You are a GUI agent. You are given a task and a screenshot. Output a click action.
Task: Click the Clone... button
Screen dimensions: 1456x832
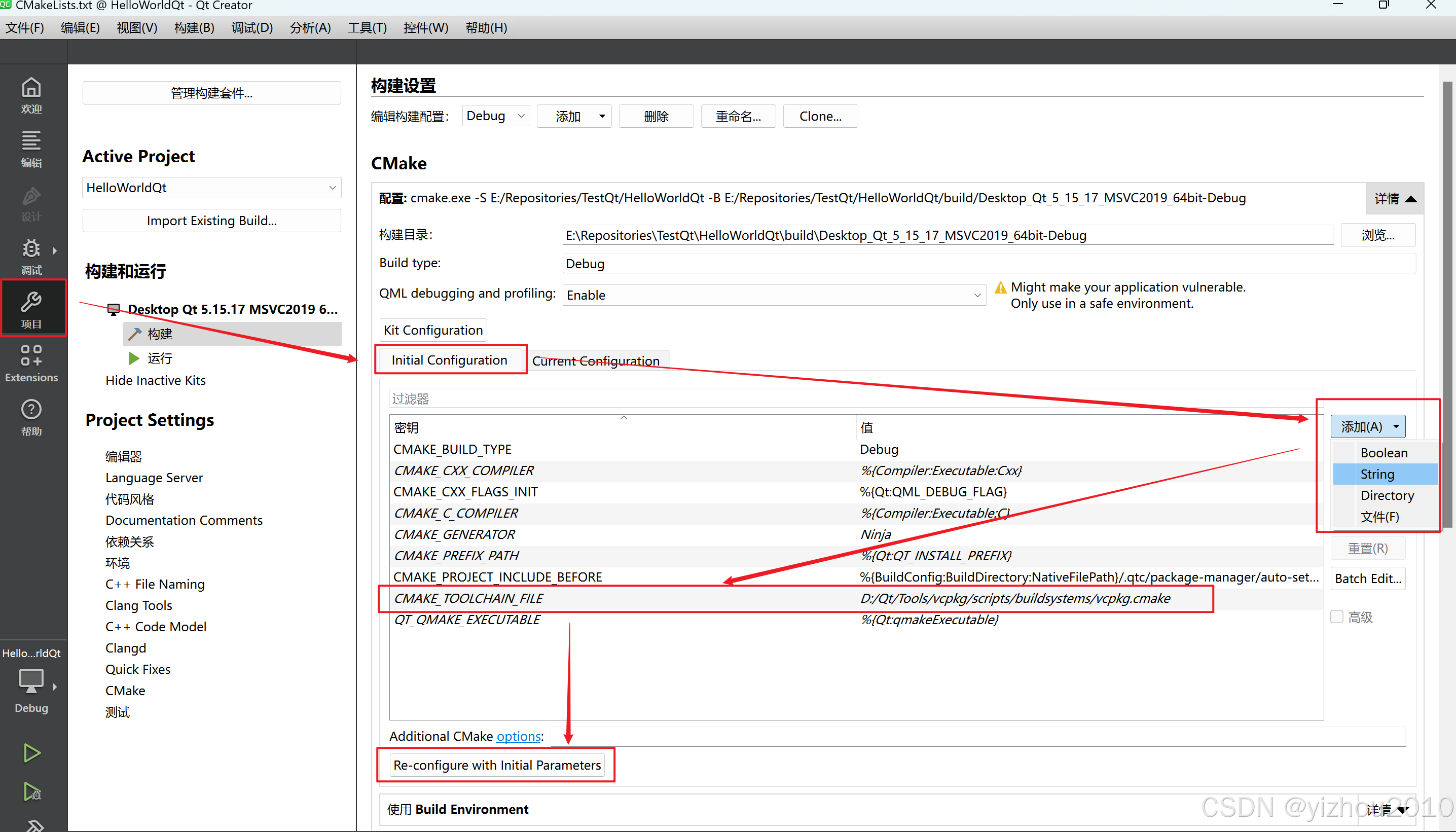[x=820, y=117]
